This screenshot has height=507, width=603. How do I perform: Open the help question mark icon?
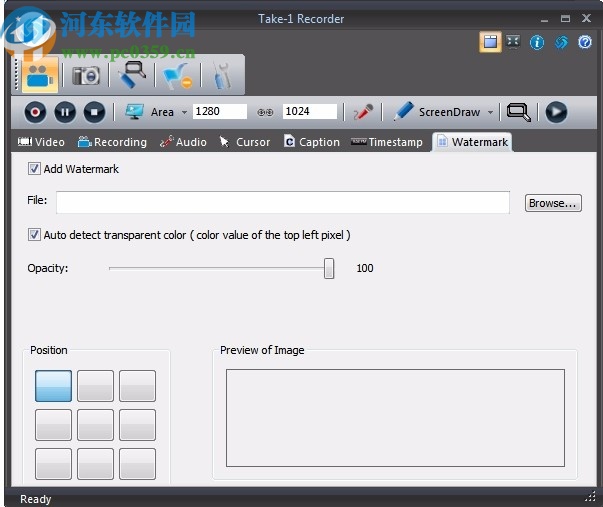point(585,42)
